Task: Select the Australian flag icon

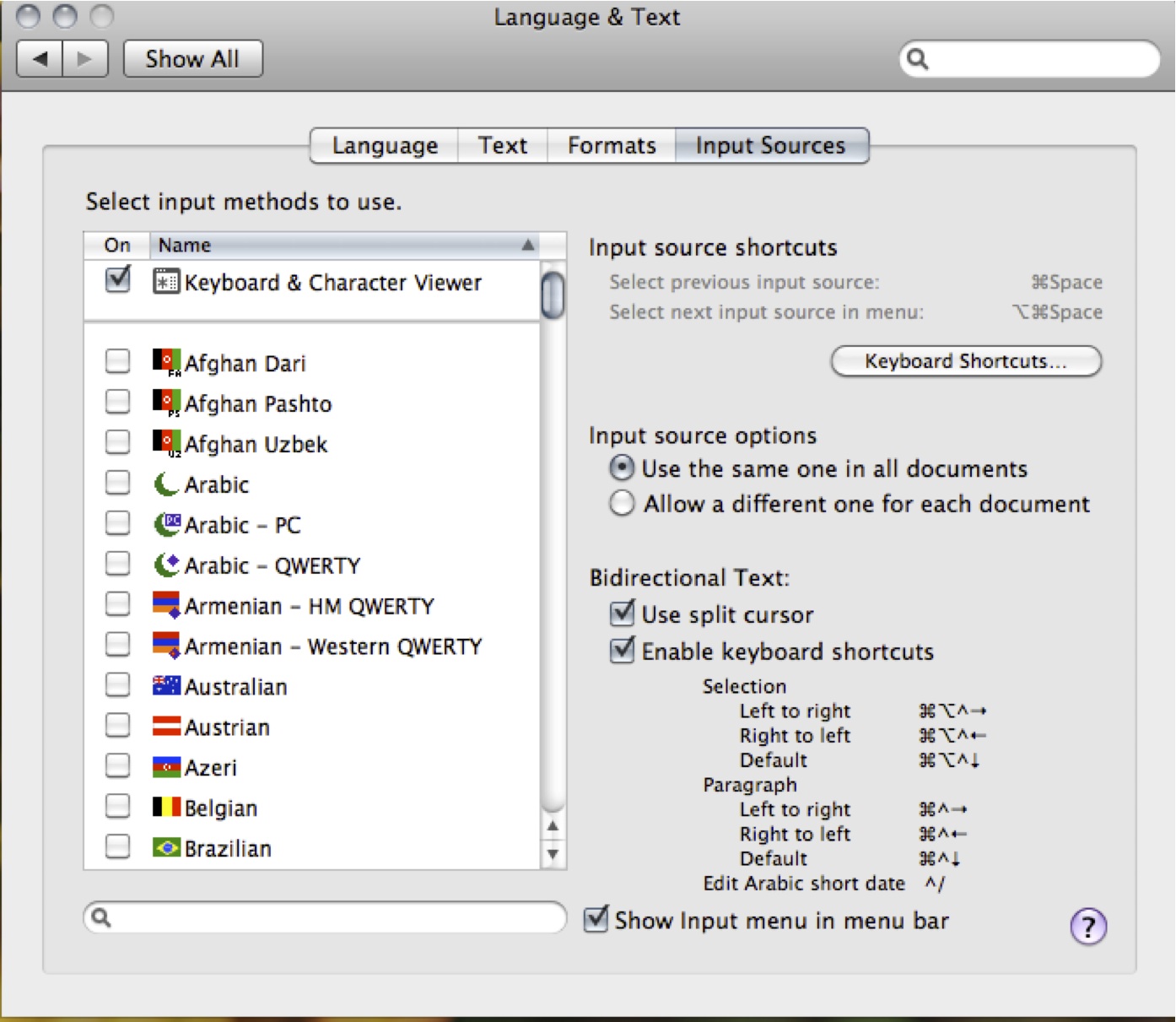Action: 166,686
